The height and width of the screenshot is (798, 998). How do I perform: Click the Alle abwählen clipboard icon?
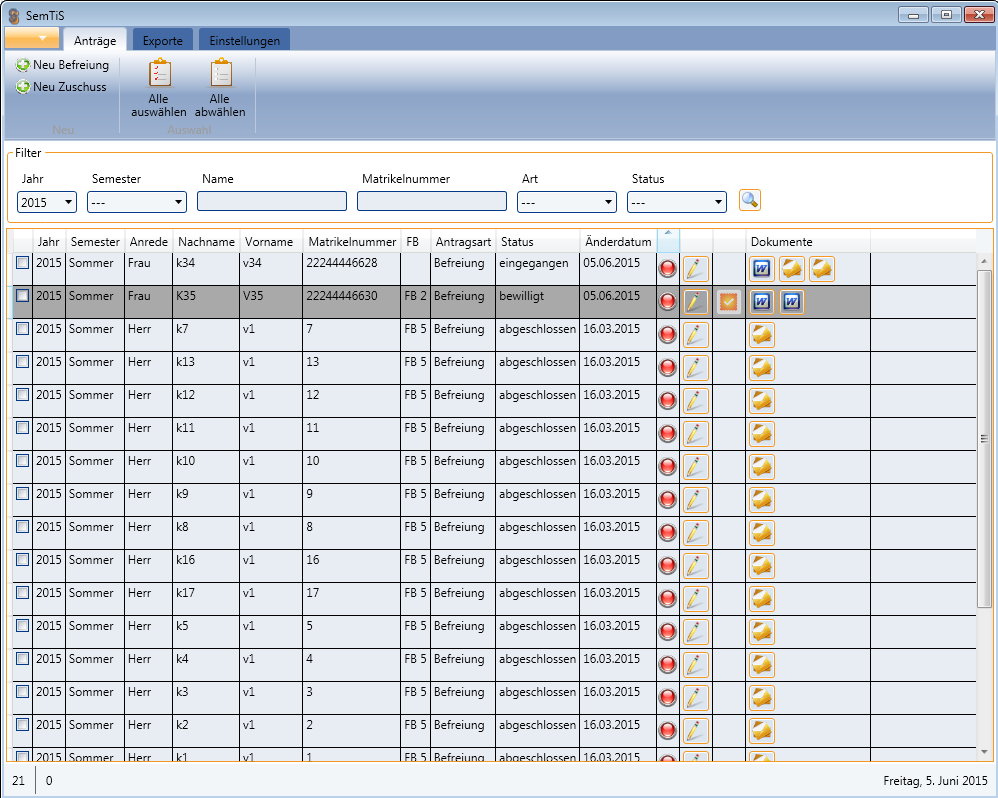221,73
